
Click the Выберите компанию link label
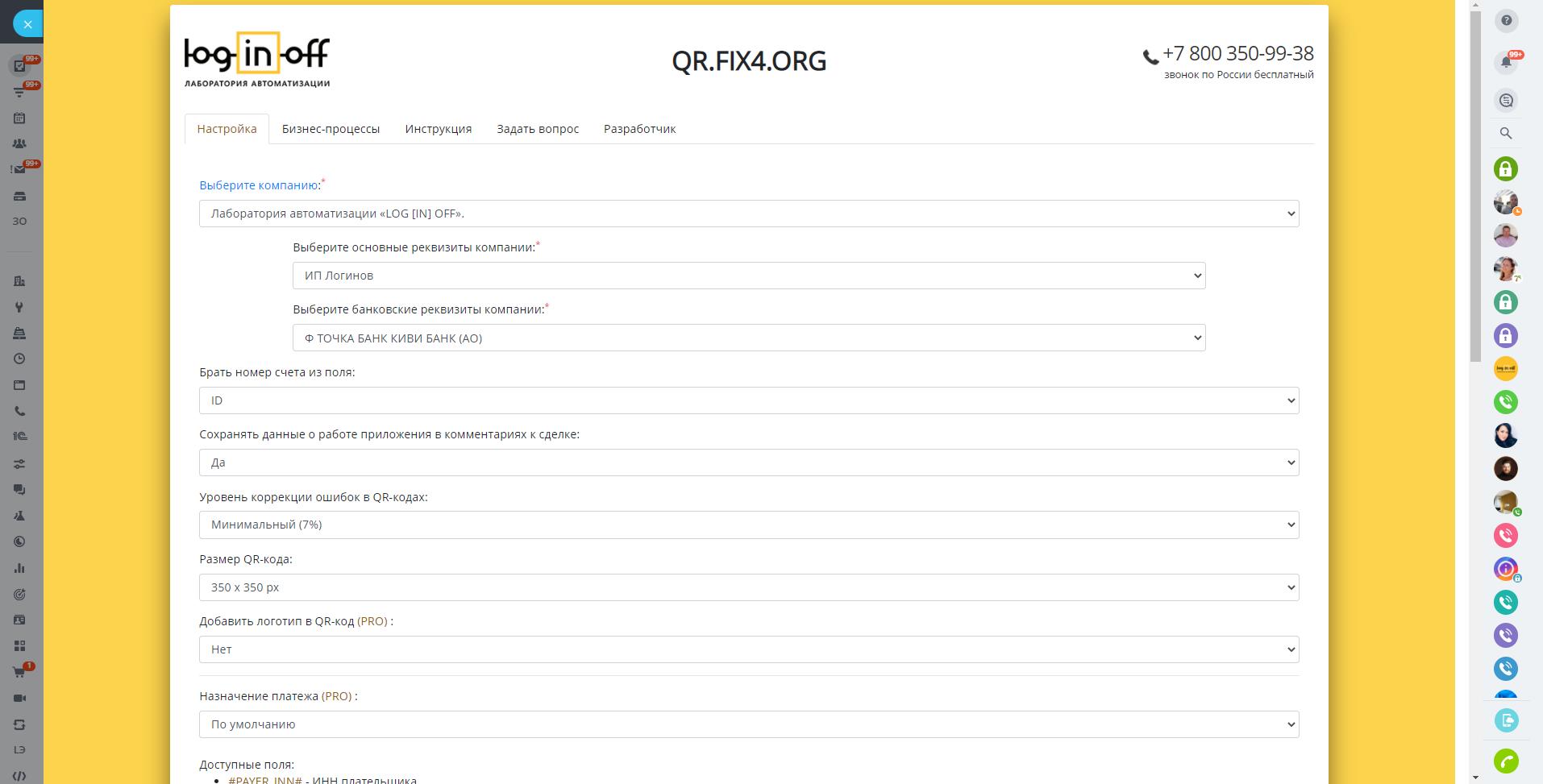click(x=259, y=185)
